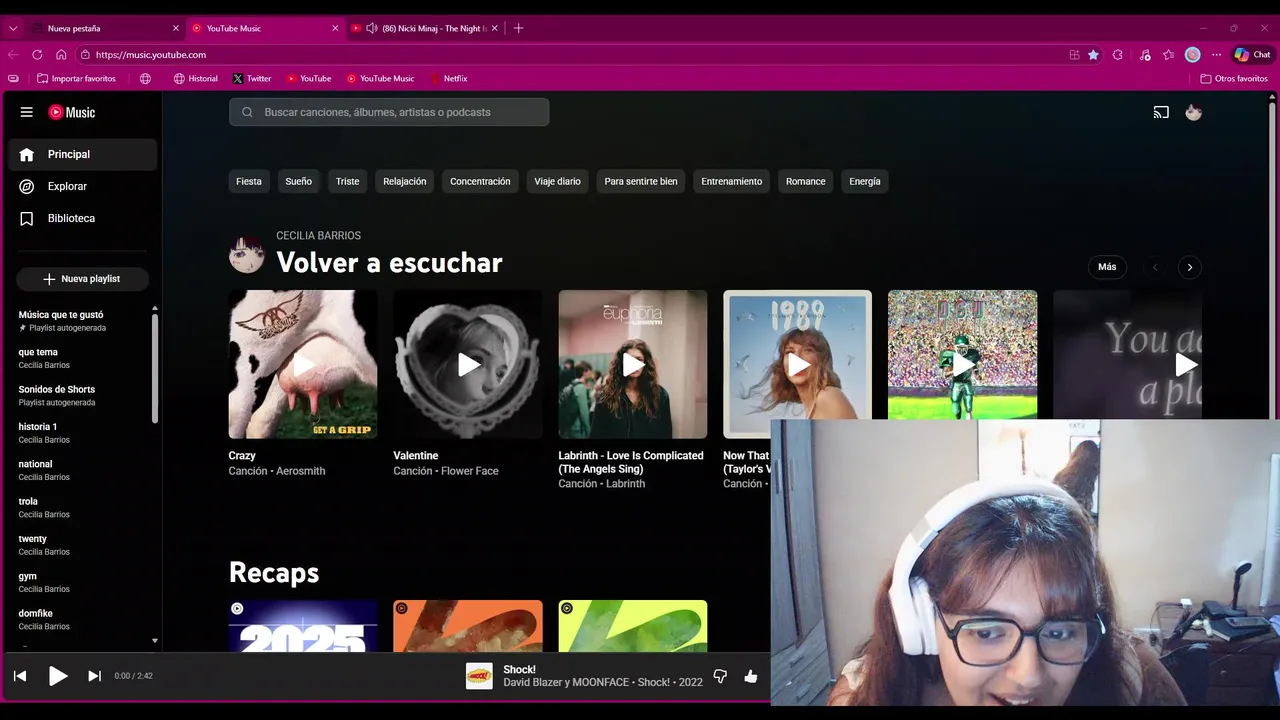Toggle the favorite star for this page
The image size is (1280, 720).
(1093, 55)
